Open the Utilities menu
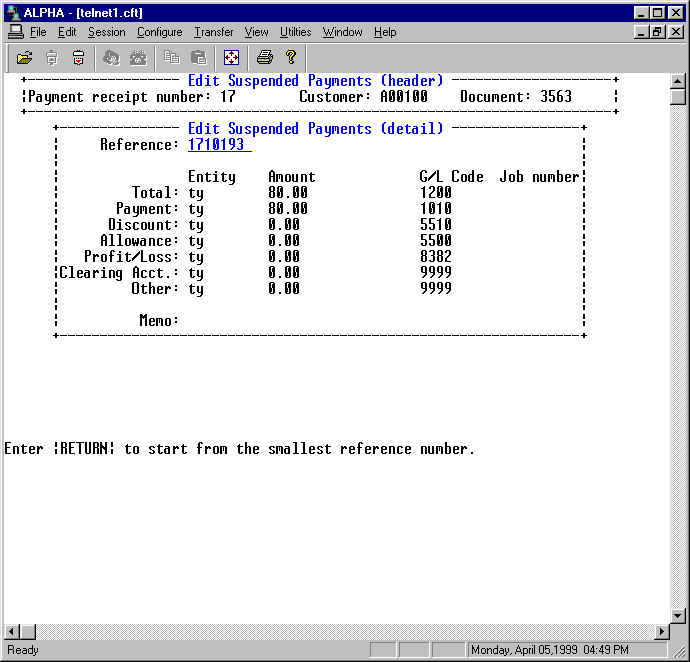Image resolution: width=690 pixels, height=662 pixels. pos(295,32)
